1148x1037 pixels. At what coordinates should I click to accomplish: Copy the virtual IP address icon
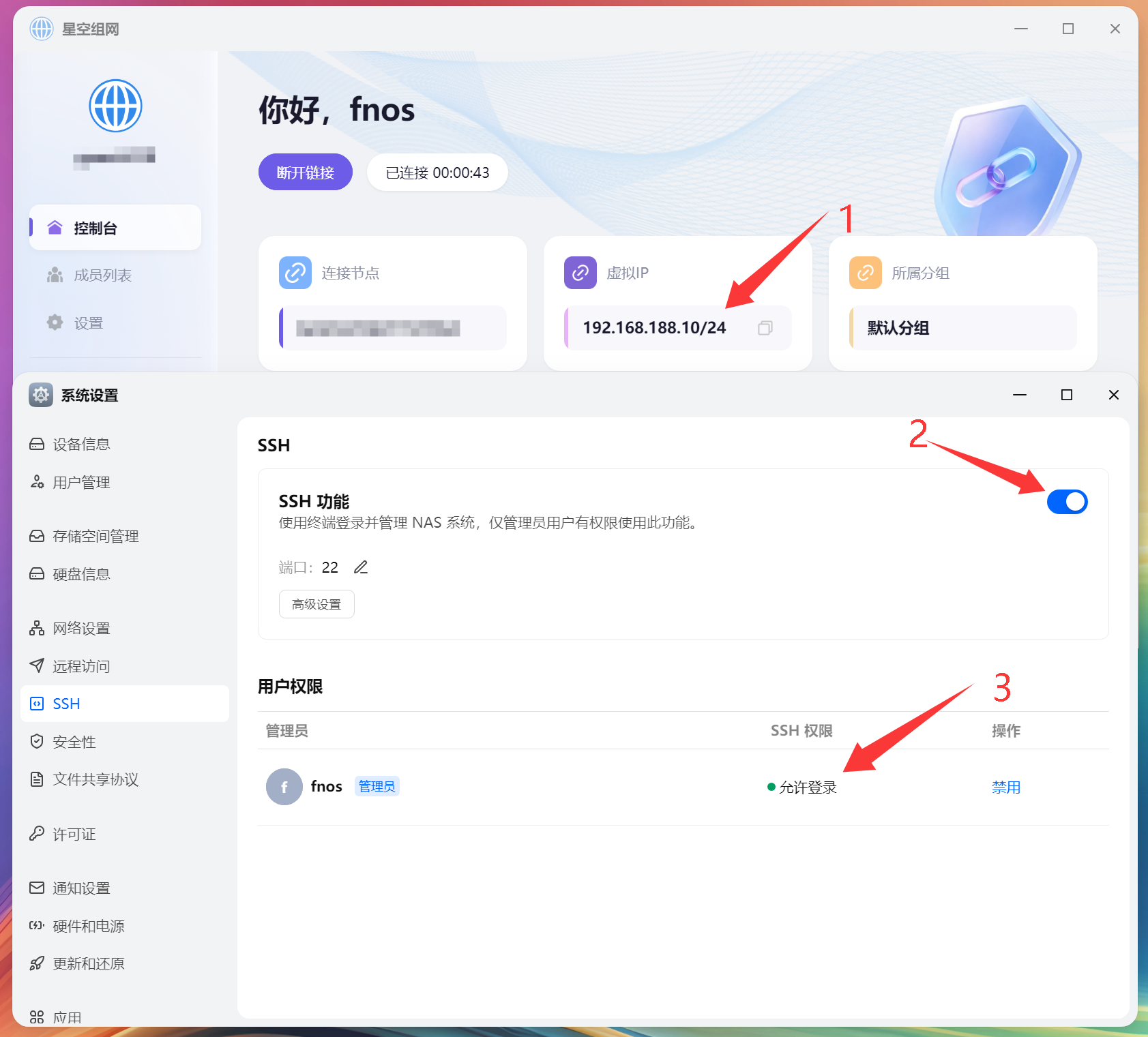tap(765, 328)
